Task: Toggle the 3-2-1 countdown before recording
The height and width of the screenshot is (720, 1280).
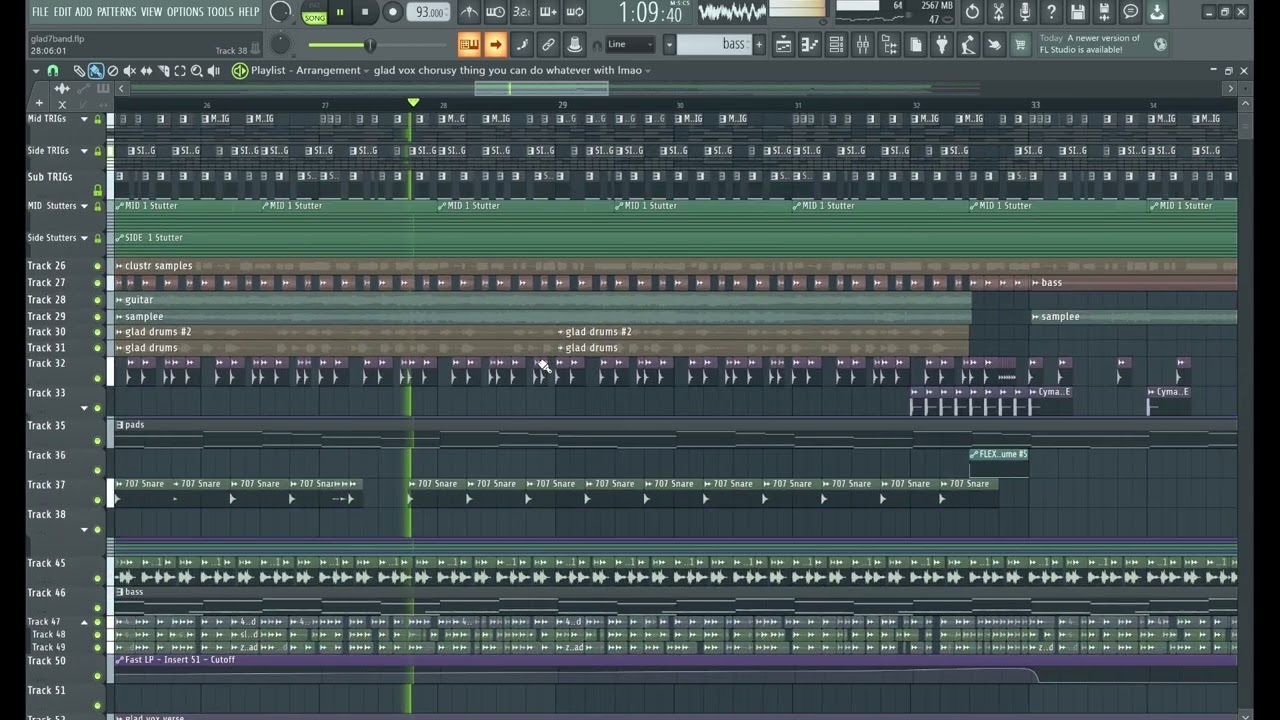Action: pos(521,12)
